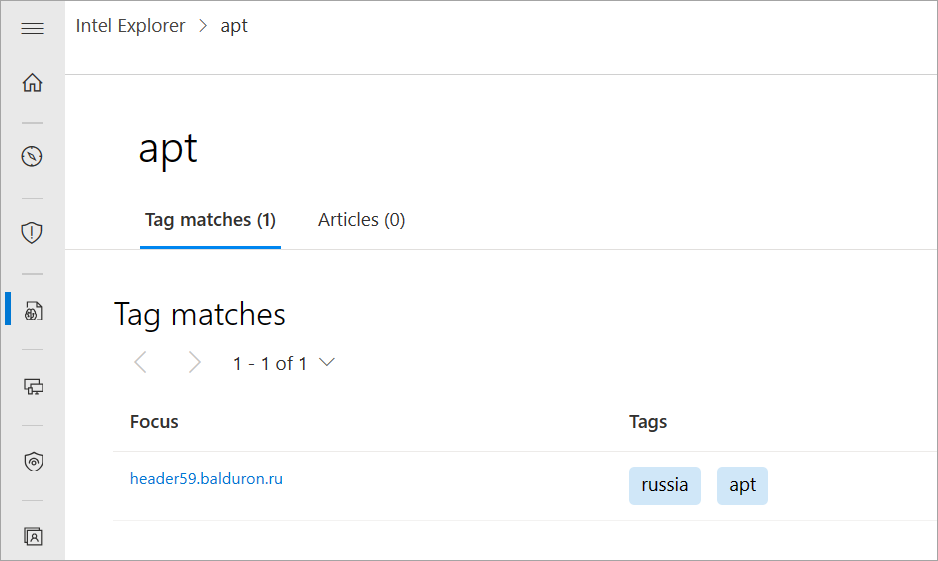Open the devices monitor icon in sidebar
This screenshot has width=938, height=561.
34,386
